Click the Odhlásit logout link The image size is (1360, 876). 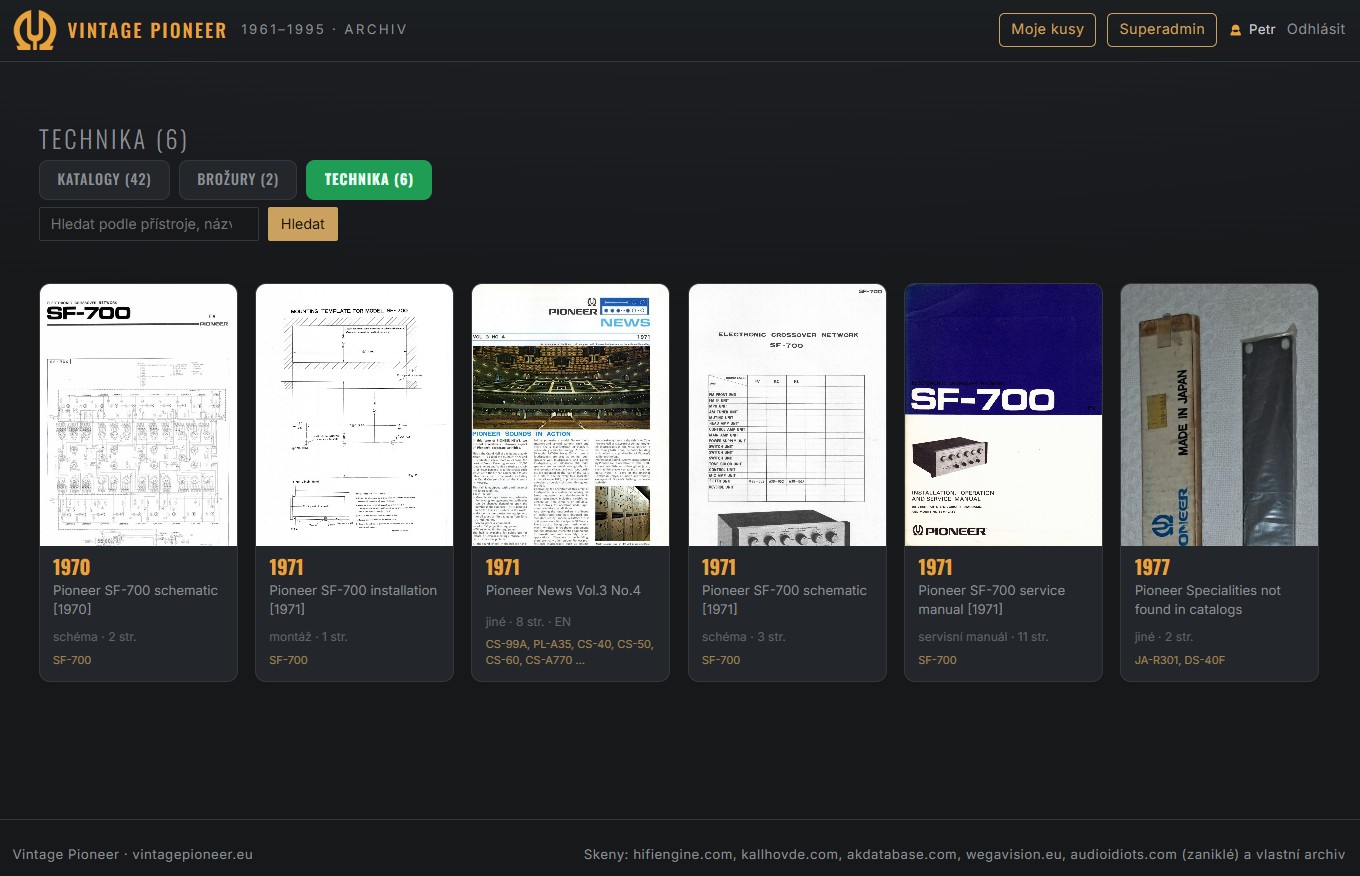(1316, 29)
